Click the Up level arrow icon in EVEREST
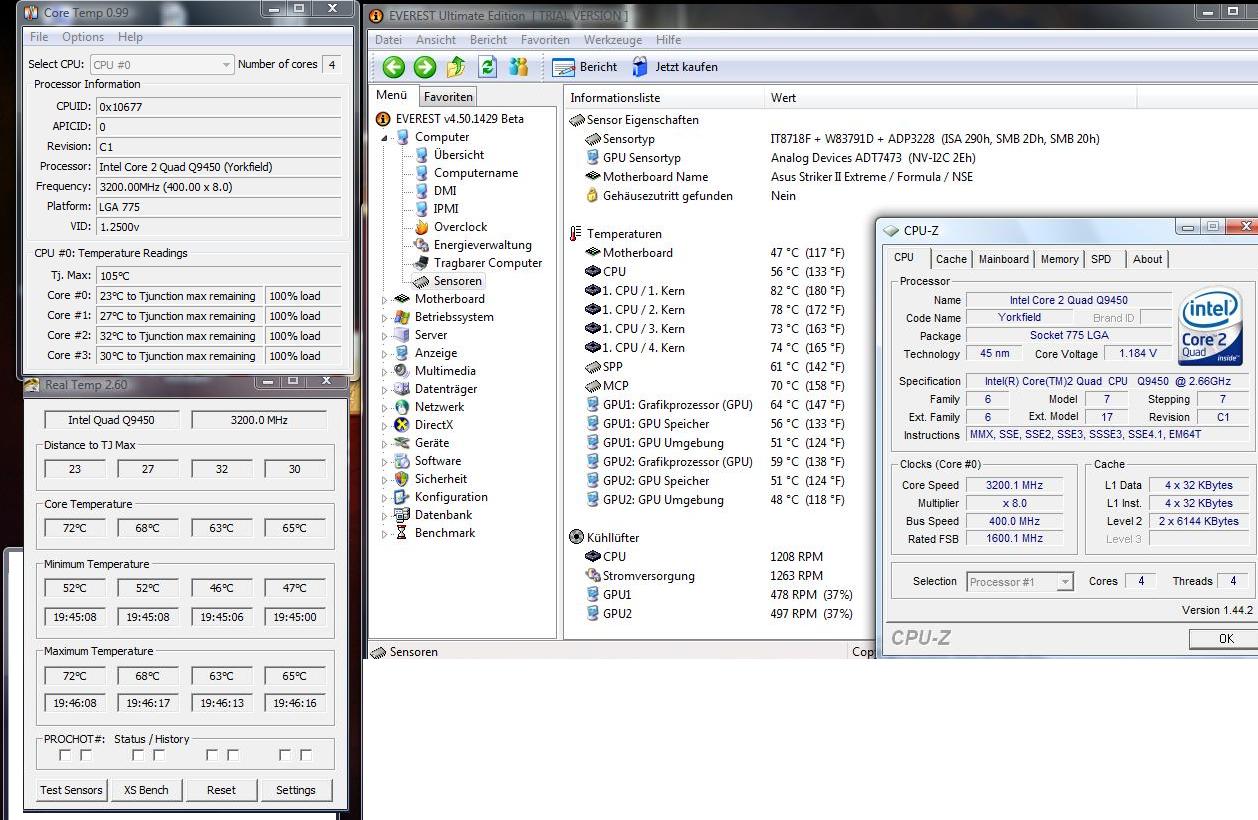This screenshot has width=1258, height=820. [x=456, y=67]
